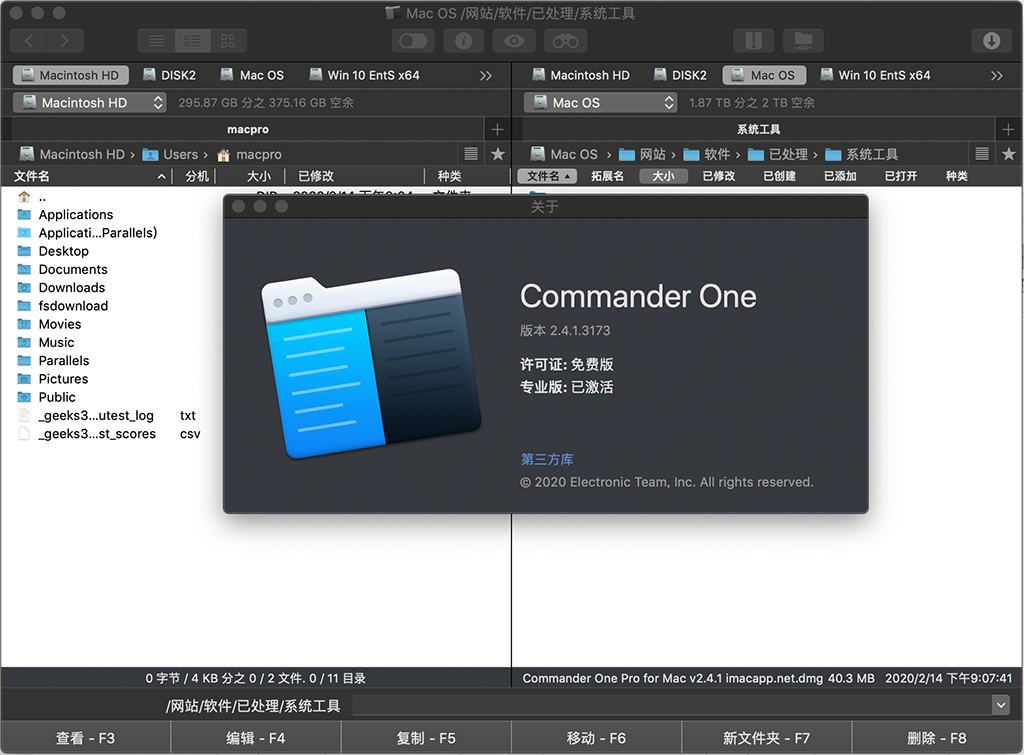Select the macpro tab in left panel

click(x=248, y=129)
